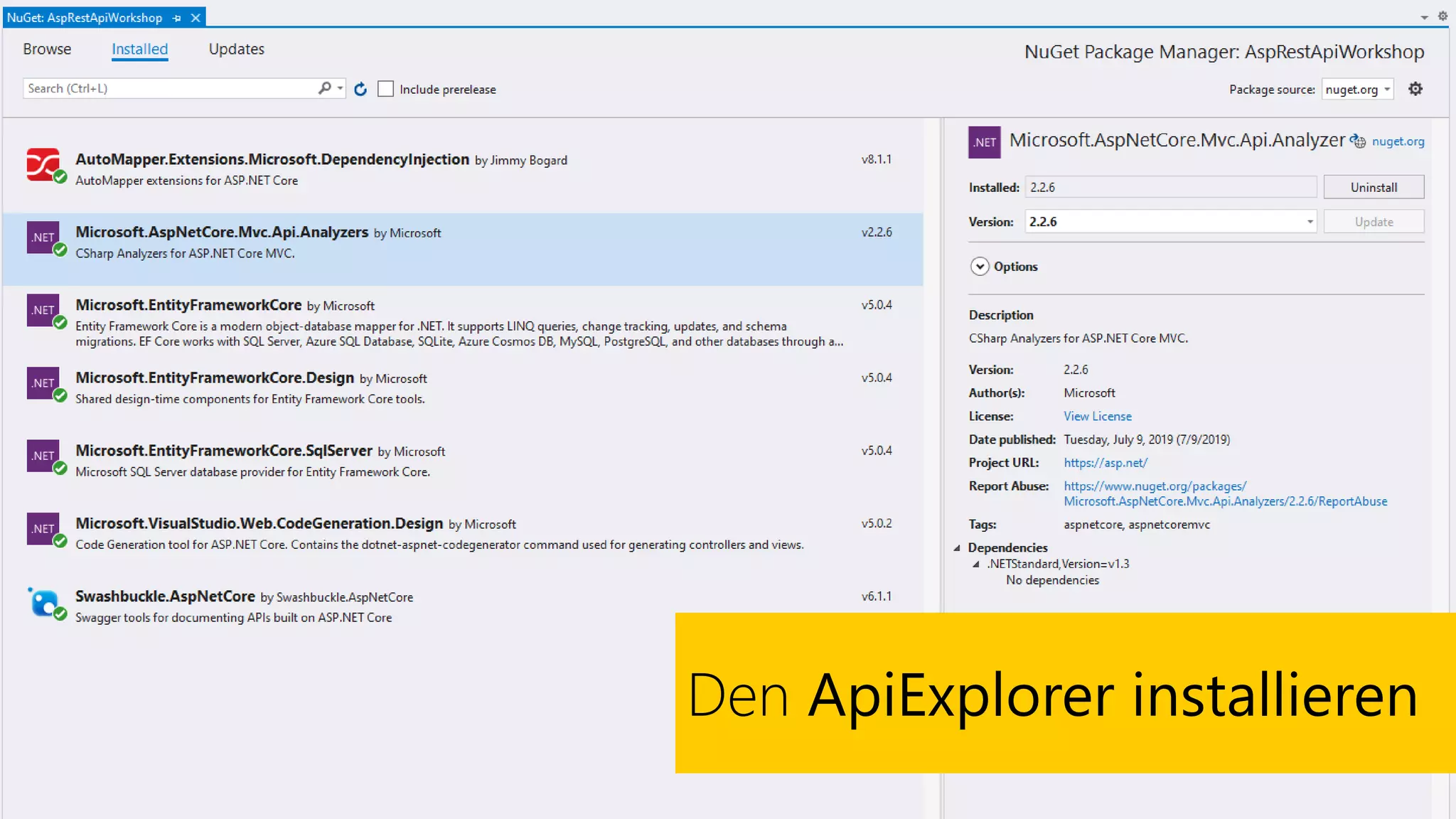Viewport: 1456px width, 819px height.
Task: Open window options gear at top right
Action: pyautogui.click(x=1442, y=16)
